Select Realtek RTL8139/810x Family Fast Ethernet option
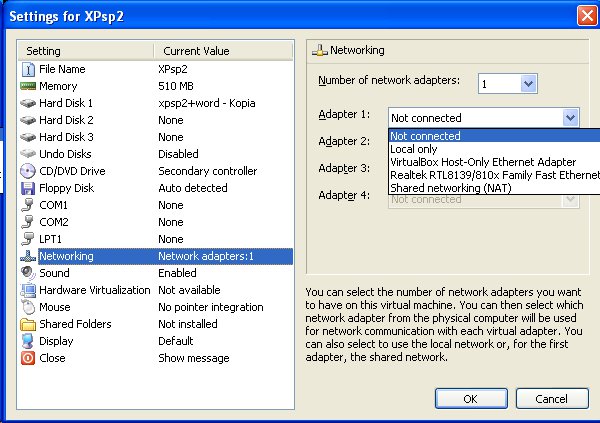 click(494, 175)
